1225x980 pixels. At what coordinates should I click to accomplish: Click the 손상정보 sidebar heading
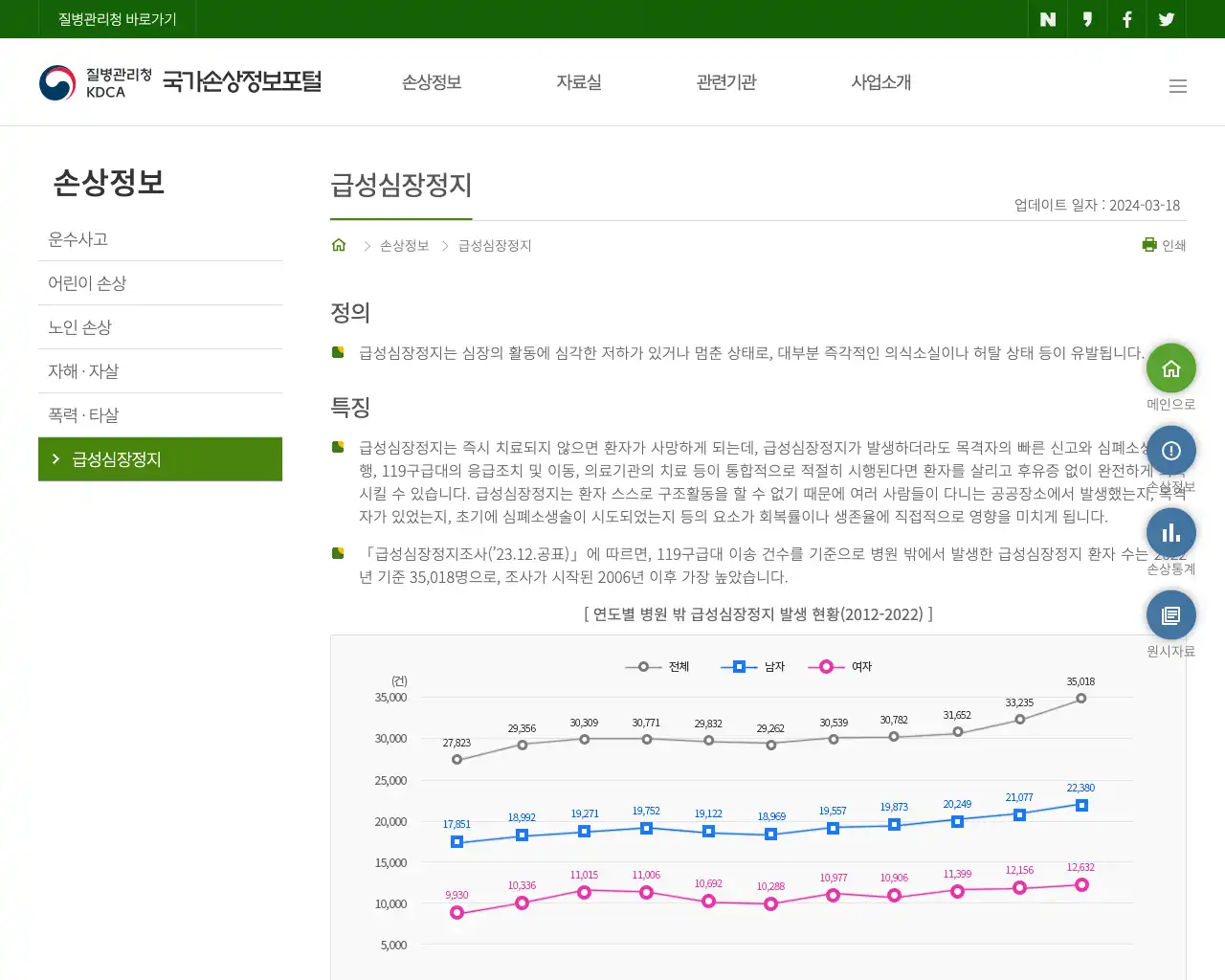coord(109,182)
